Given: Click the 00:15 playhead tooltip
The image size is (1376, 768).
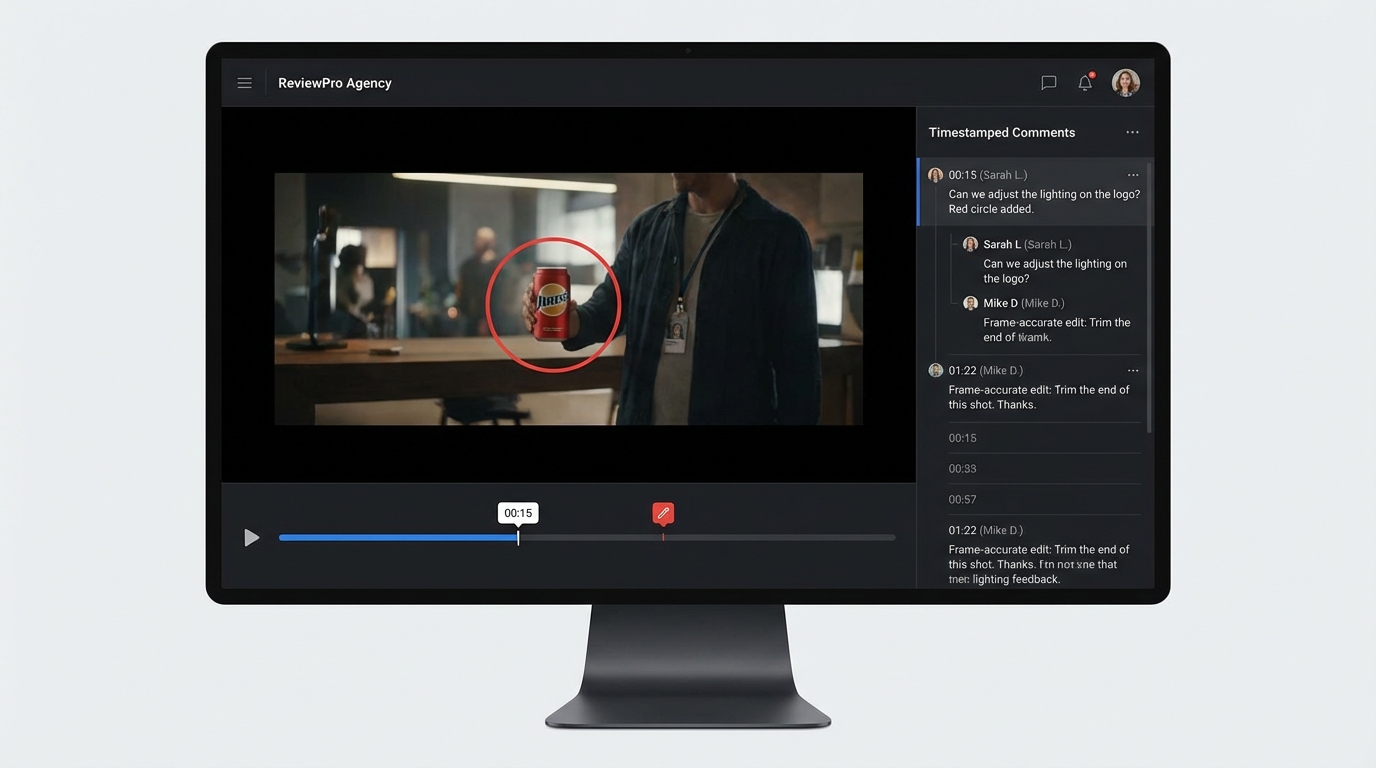Looking at the screenshot, I should coord(518,513).
